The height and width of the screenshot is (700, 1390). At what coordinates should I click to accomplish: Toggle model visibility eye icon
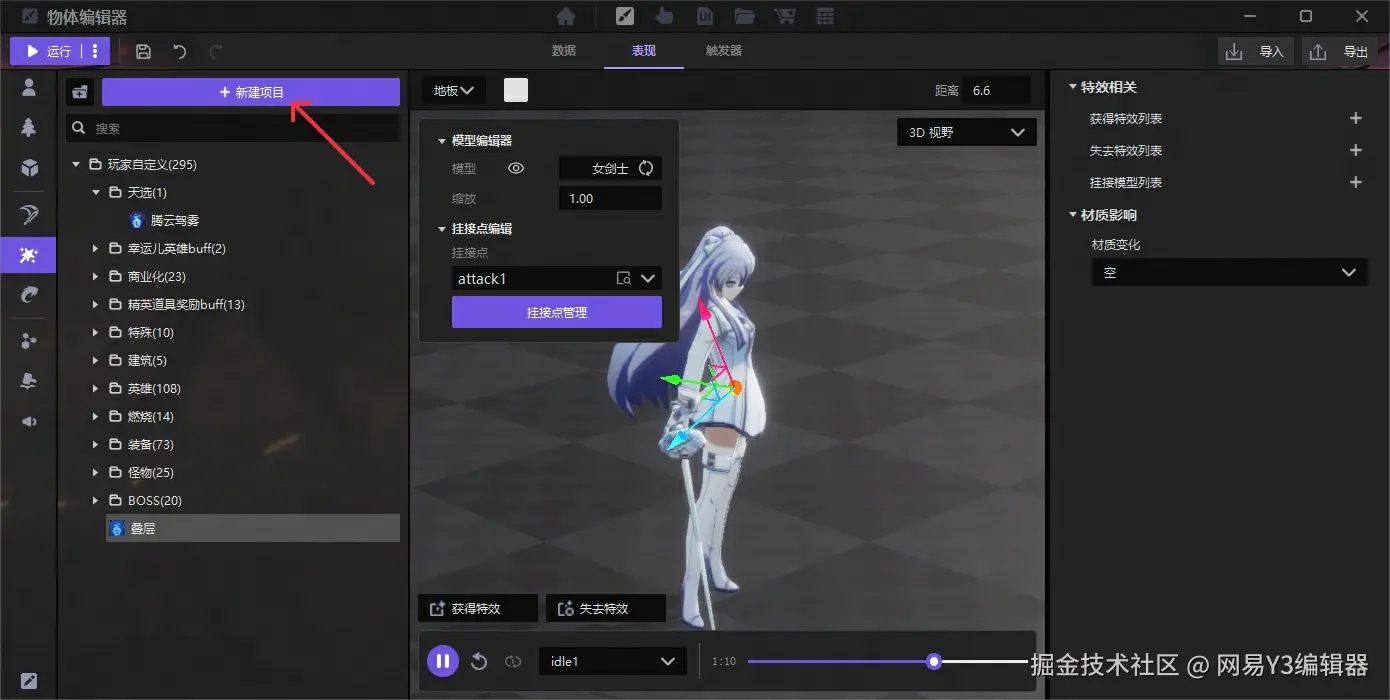516,168
